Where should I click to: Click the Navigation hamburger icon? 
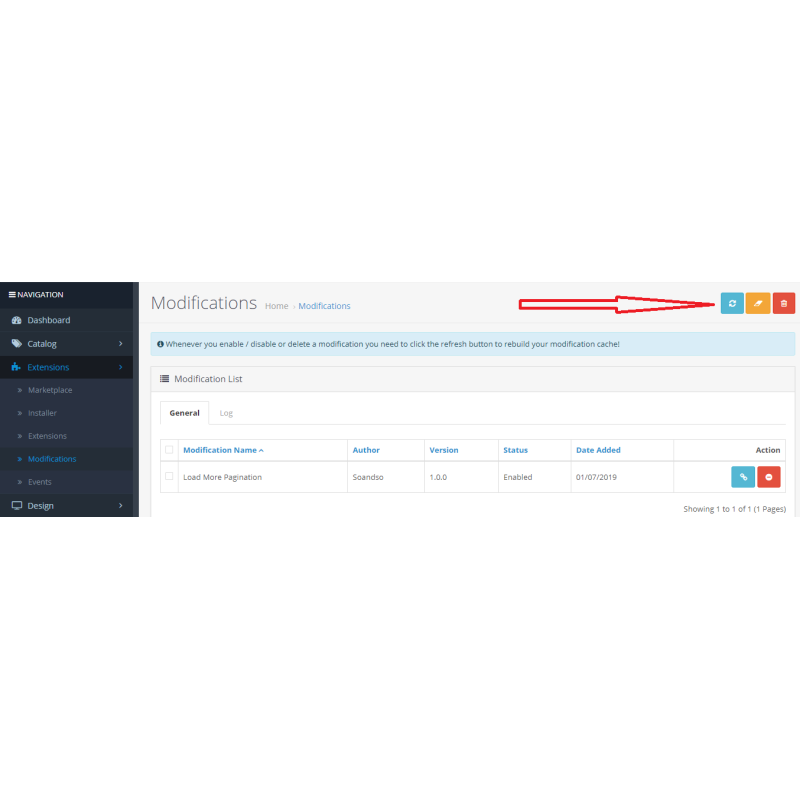click(x=12, y=295)
